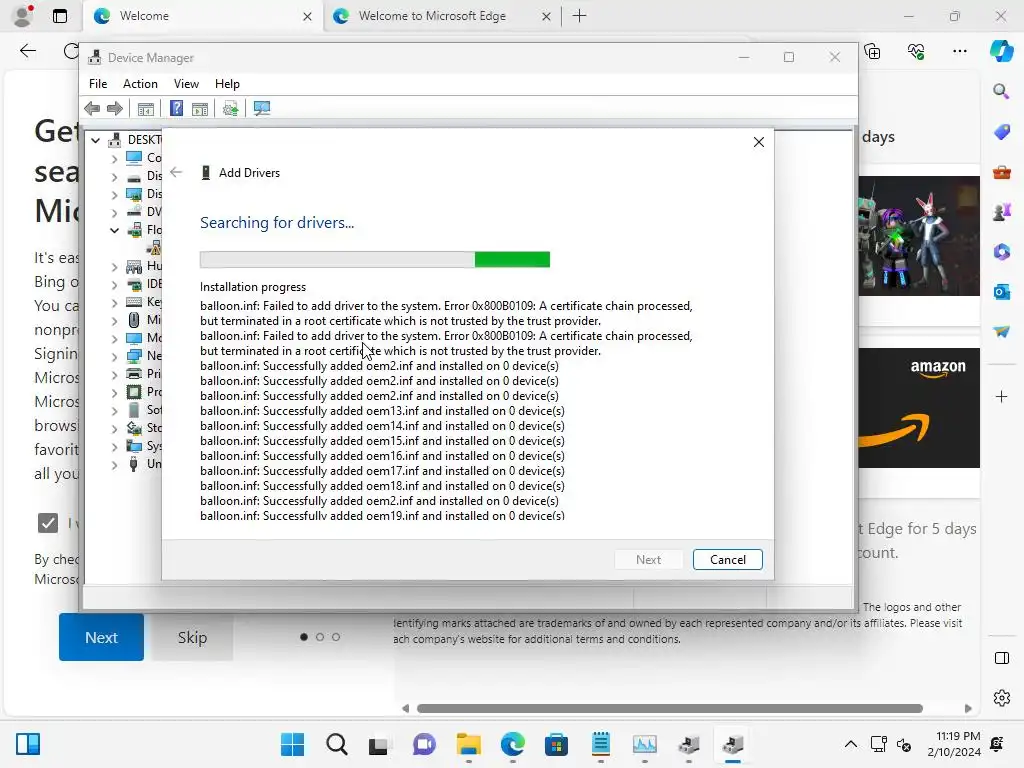Click the Forward arrow in Device Manager toolbar
Screen dimensions: 1024x768
point(115,108)
